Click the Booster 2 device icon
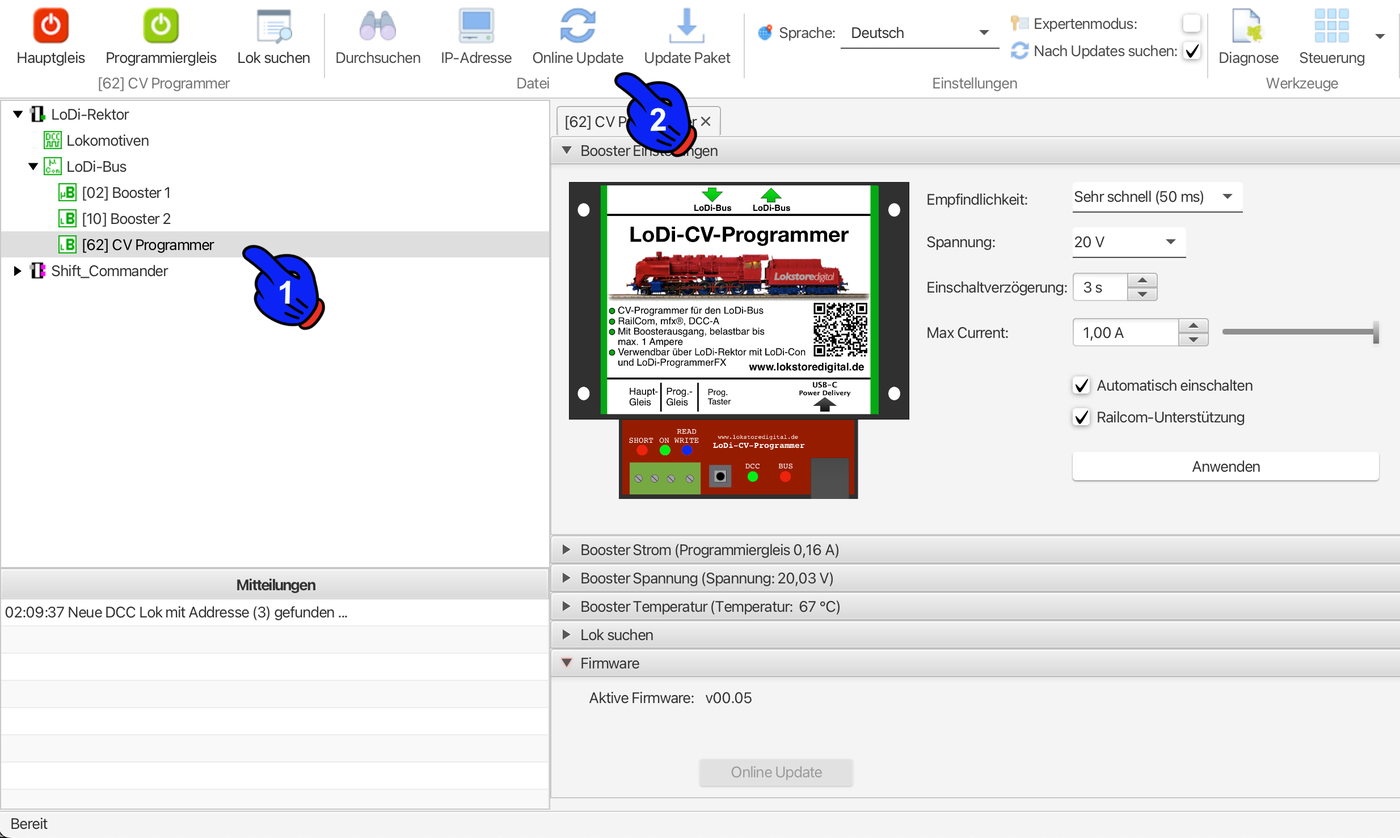This screenshot has height=838, width=1400. (x=68, y=218)
